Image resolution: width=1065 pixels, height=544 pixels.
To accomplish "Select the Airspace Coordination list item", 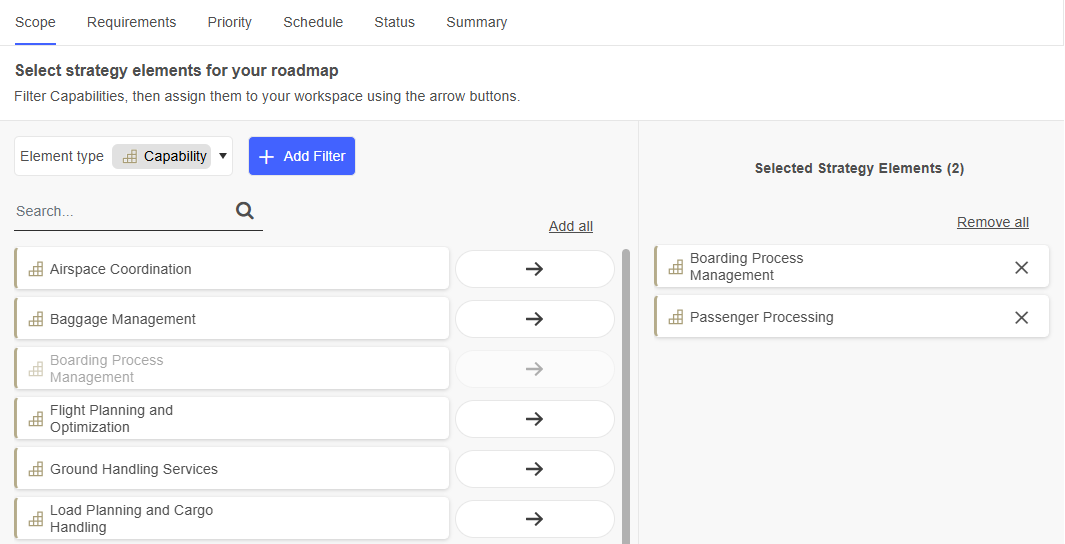I will (x=232, y=269).
